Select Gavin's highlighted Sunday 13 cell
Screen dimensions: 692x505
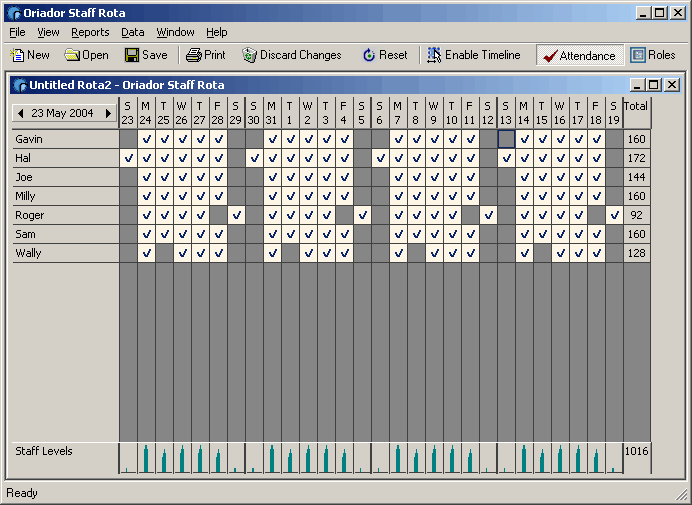coord(506,139)
